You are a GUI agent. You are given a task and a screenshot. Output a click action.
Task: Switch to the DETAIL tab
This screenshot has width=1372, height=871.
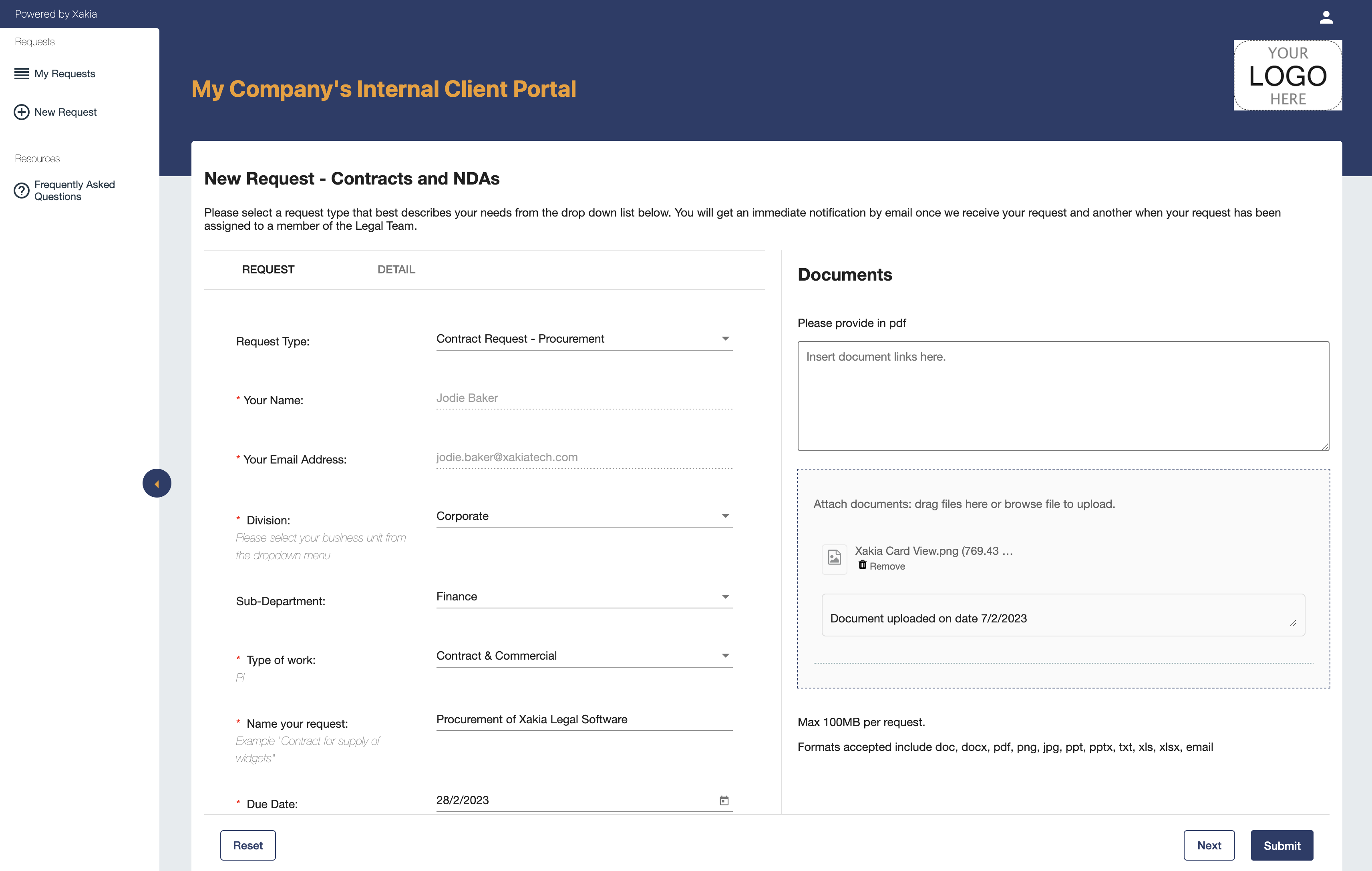(396, 269)
